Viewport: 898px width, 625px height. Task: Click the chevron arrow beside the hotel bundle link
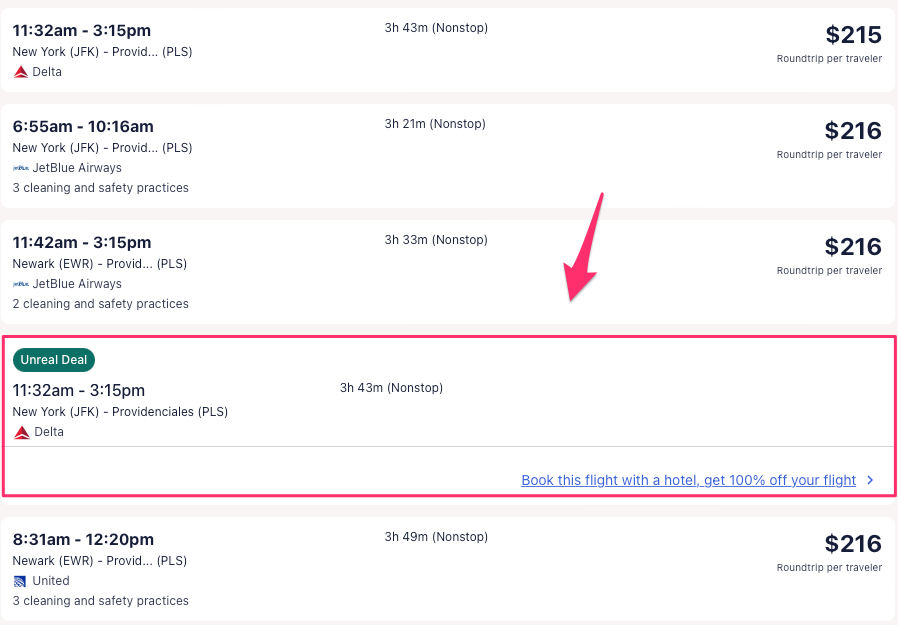870,481
